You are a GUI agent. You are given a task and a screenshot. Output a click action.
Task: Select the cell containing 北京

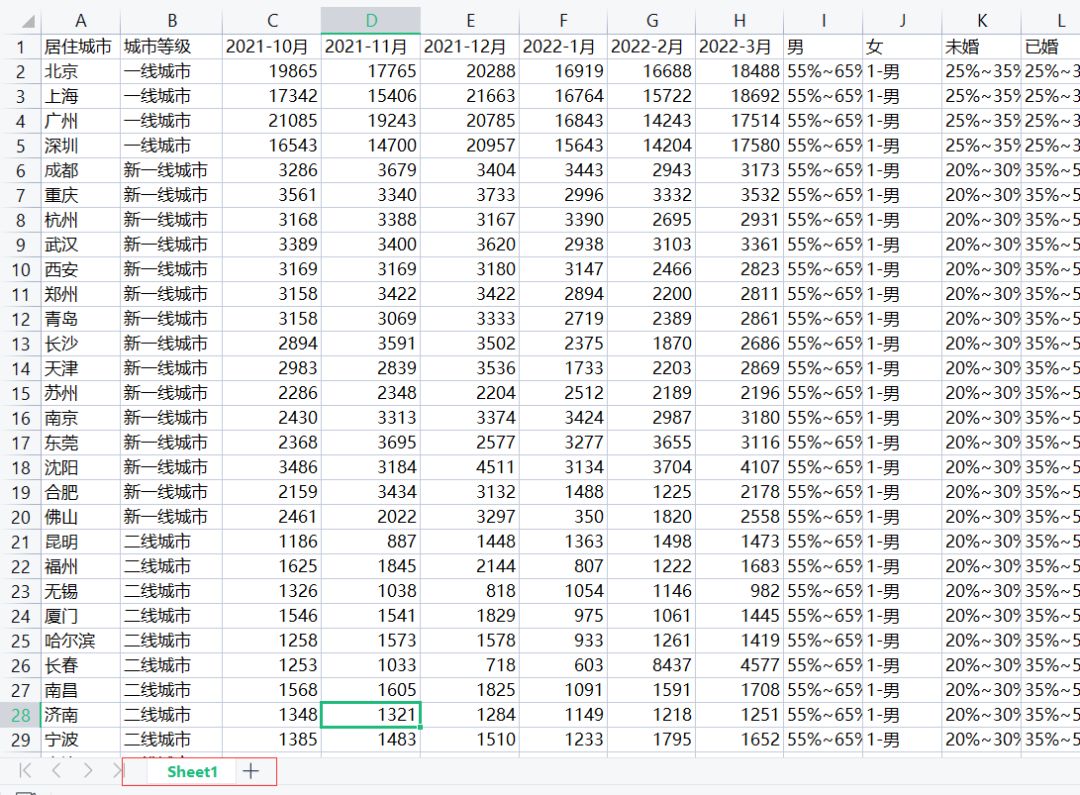tap(80, 72)
